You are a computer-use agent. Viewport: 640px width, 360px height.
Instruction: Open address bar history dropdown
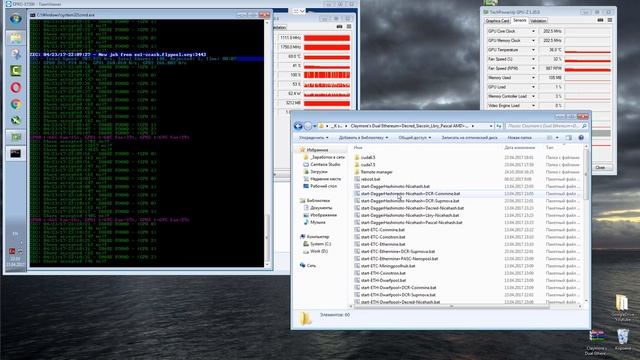[491, 126]
